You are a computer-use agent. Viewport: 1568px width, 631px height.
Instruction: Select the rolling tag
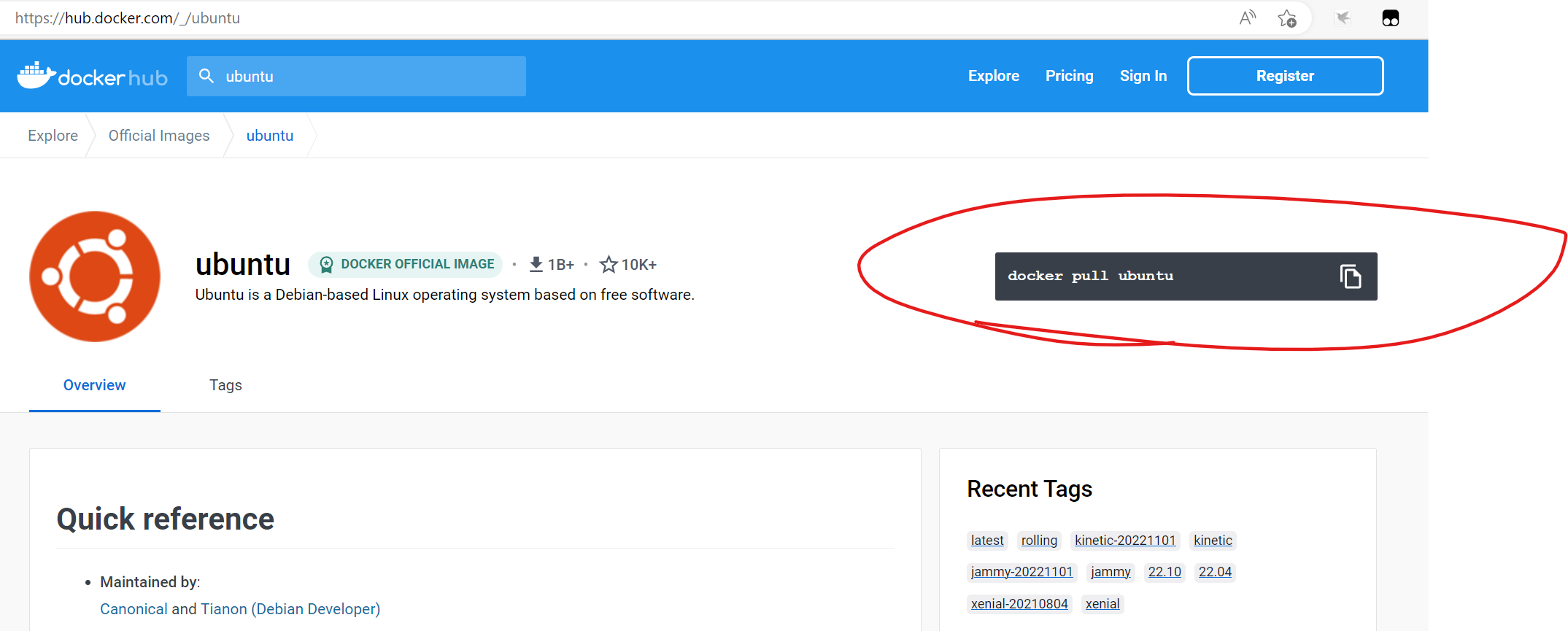click(x=1039, y=541)
